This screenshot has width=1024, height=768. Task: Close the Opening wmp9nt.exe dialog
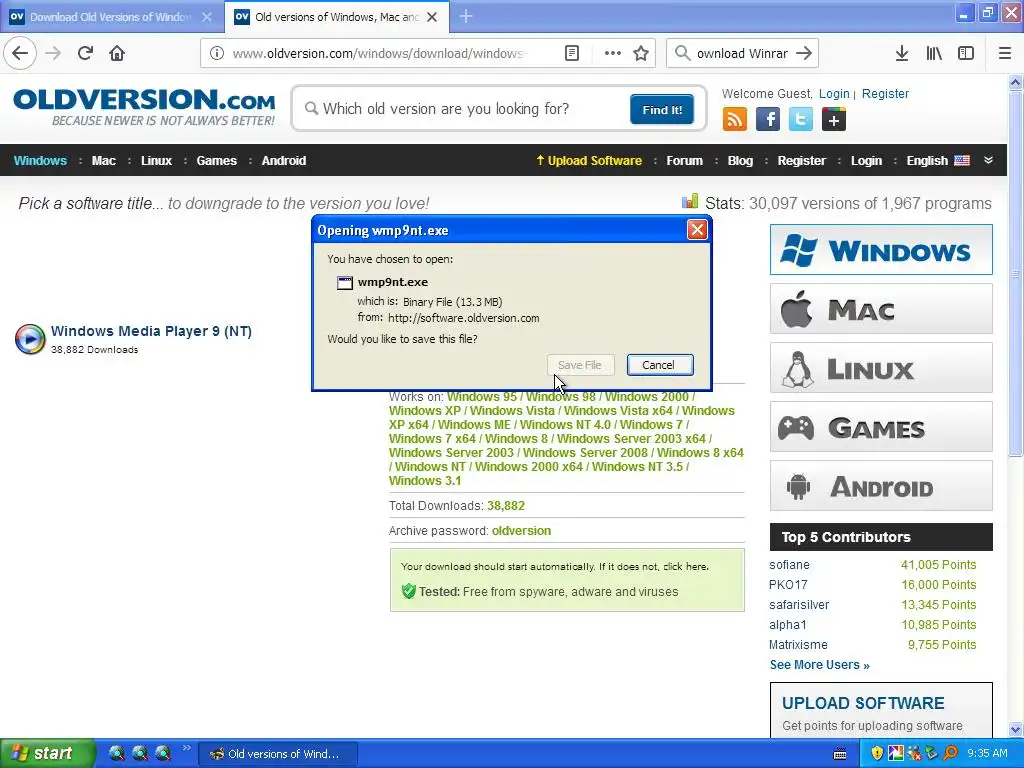[x=697, y=229]
